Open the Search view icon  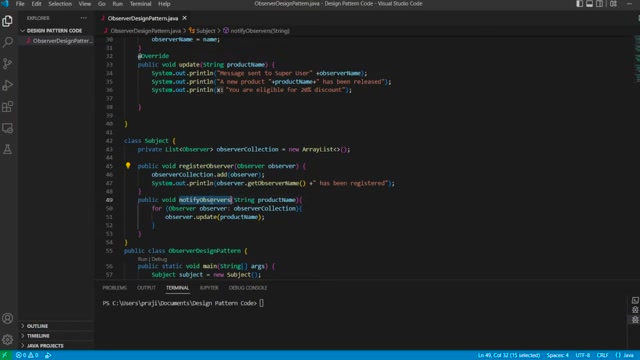(7, 42)
